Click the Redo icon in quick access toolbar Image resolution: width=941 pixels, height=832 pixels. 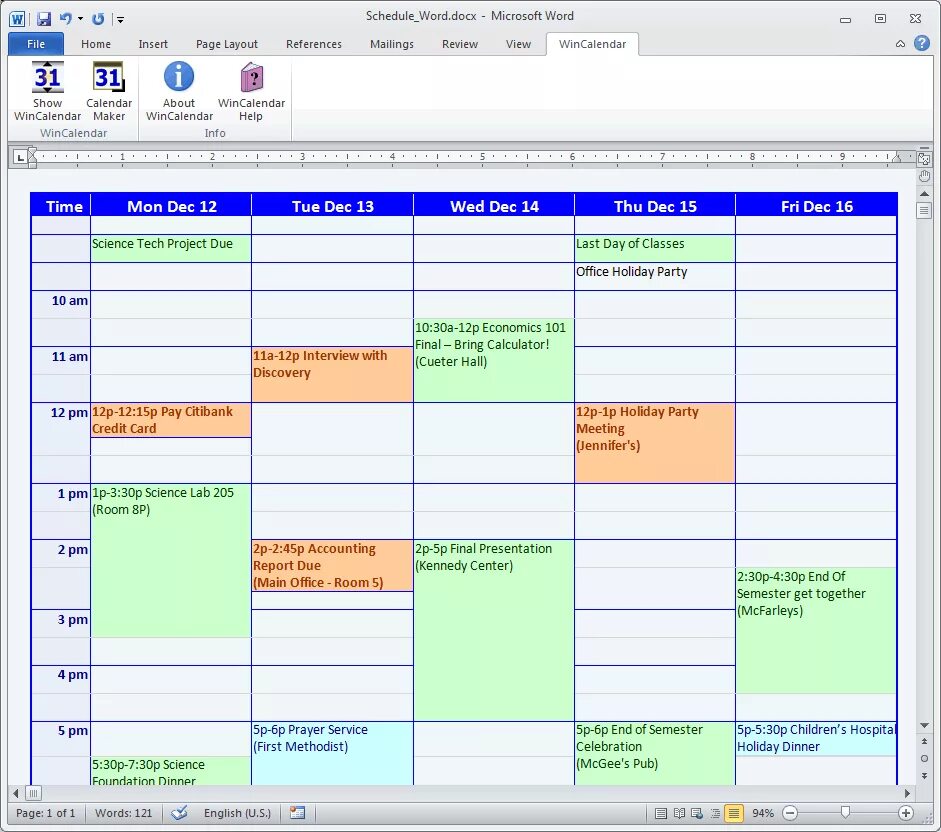[x=98, y=19]
